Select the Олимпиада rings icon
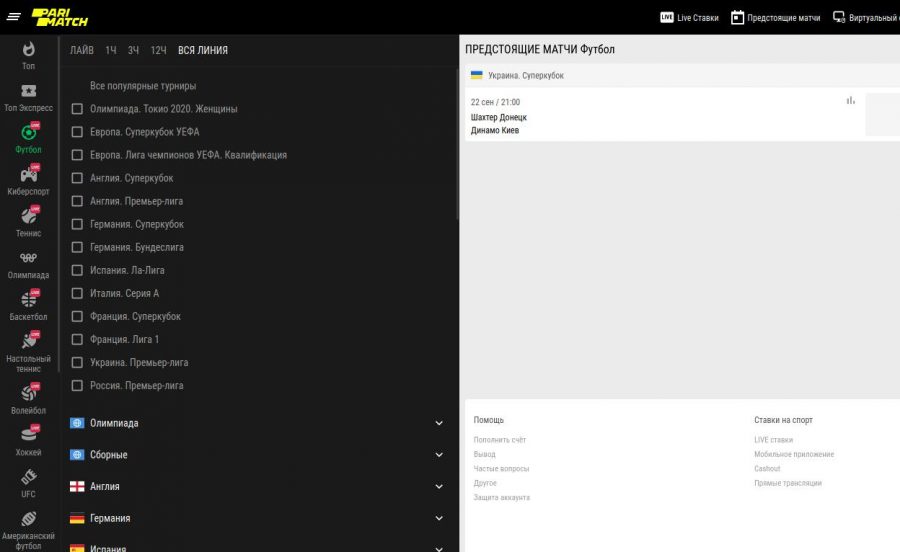Image resolution: width=900 pixels, height=552 pixels. click(28, 258)
